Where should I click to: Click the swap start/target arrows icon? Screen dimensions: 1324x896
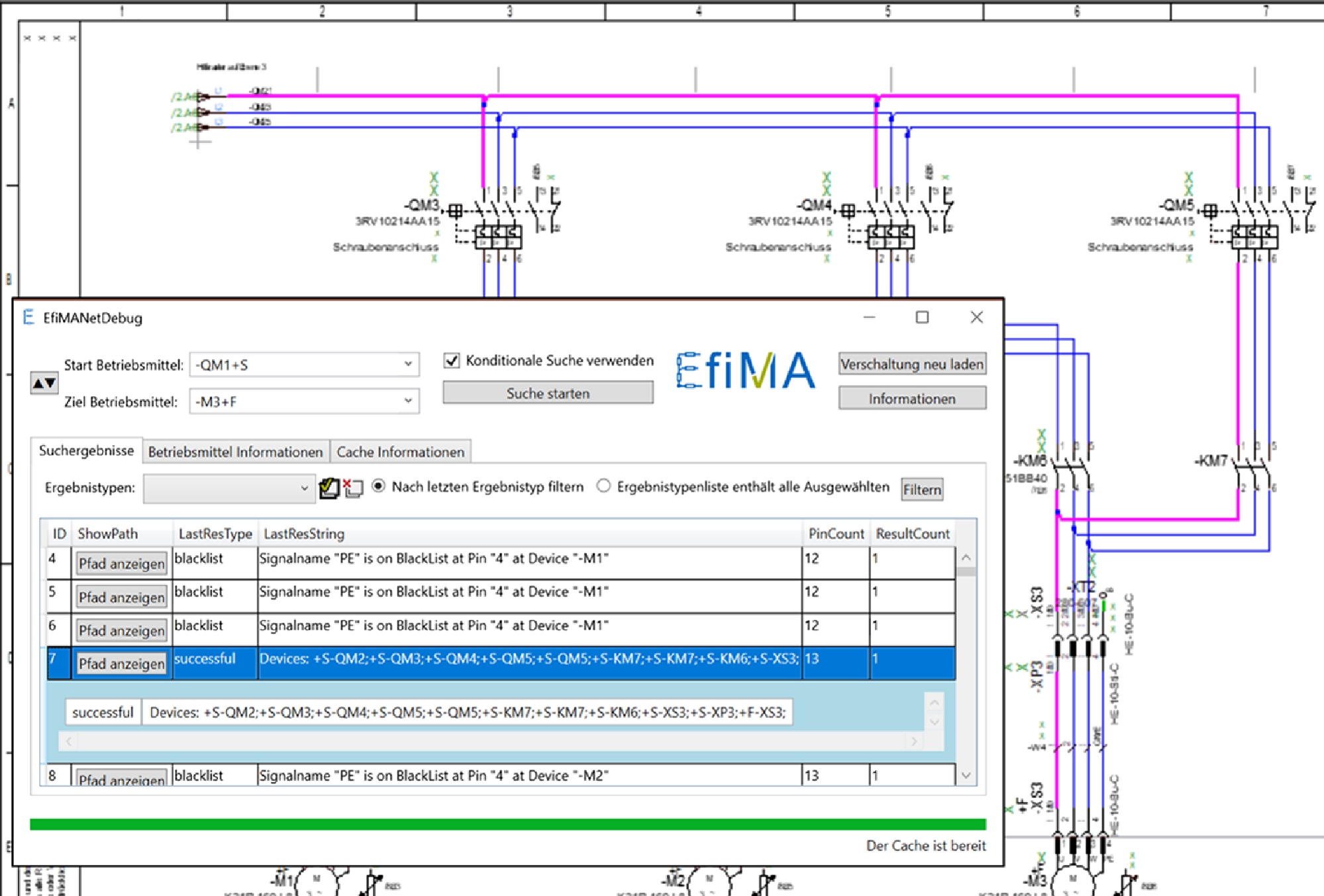click(44, 383)
